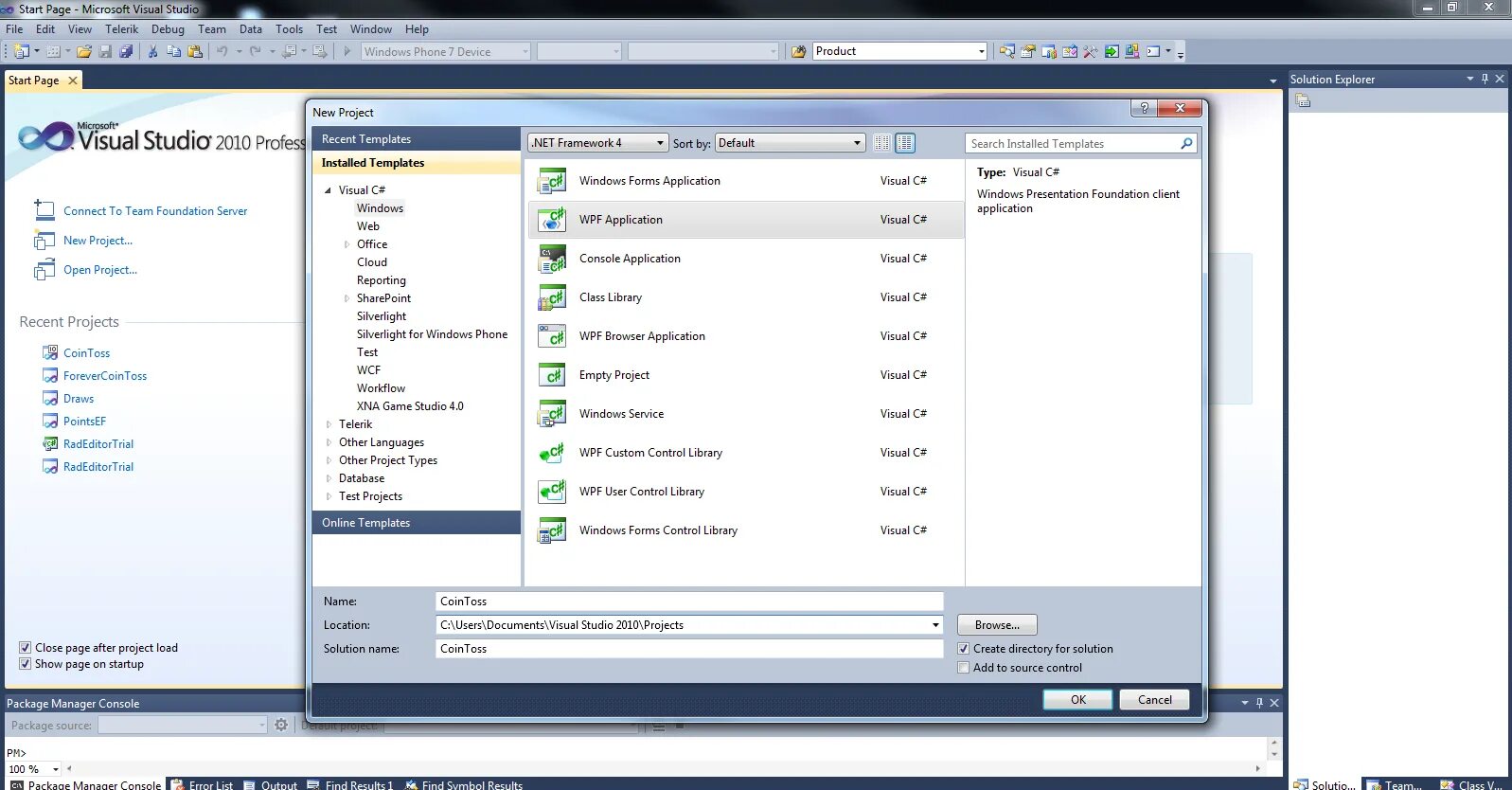Screen dimensions: 1512x790
Task: Click the search magnifier in Search Installed Templates
Action: 1186,143
